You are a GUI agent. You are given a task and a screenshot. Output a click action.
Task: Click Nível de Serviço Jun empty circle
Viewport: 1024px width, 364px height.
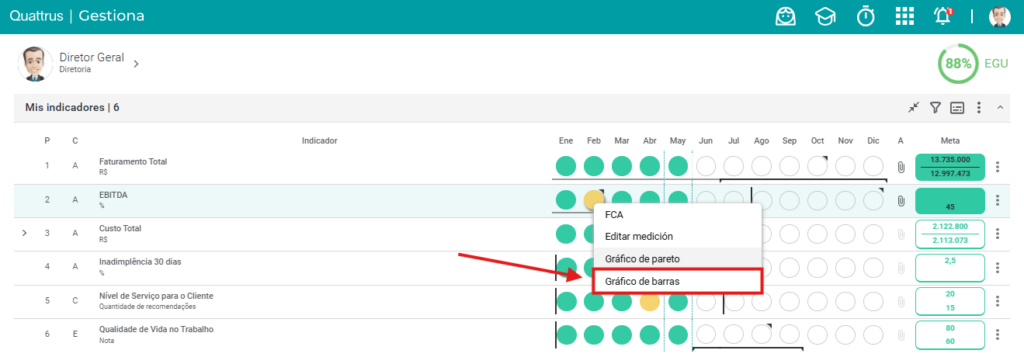[x=706, y=301]
